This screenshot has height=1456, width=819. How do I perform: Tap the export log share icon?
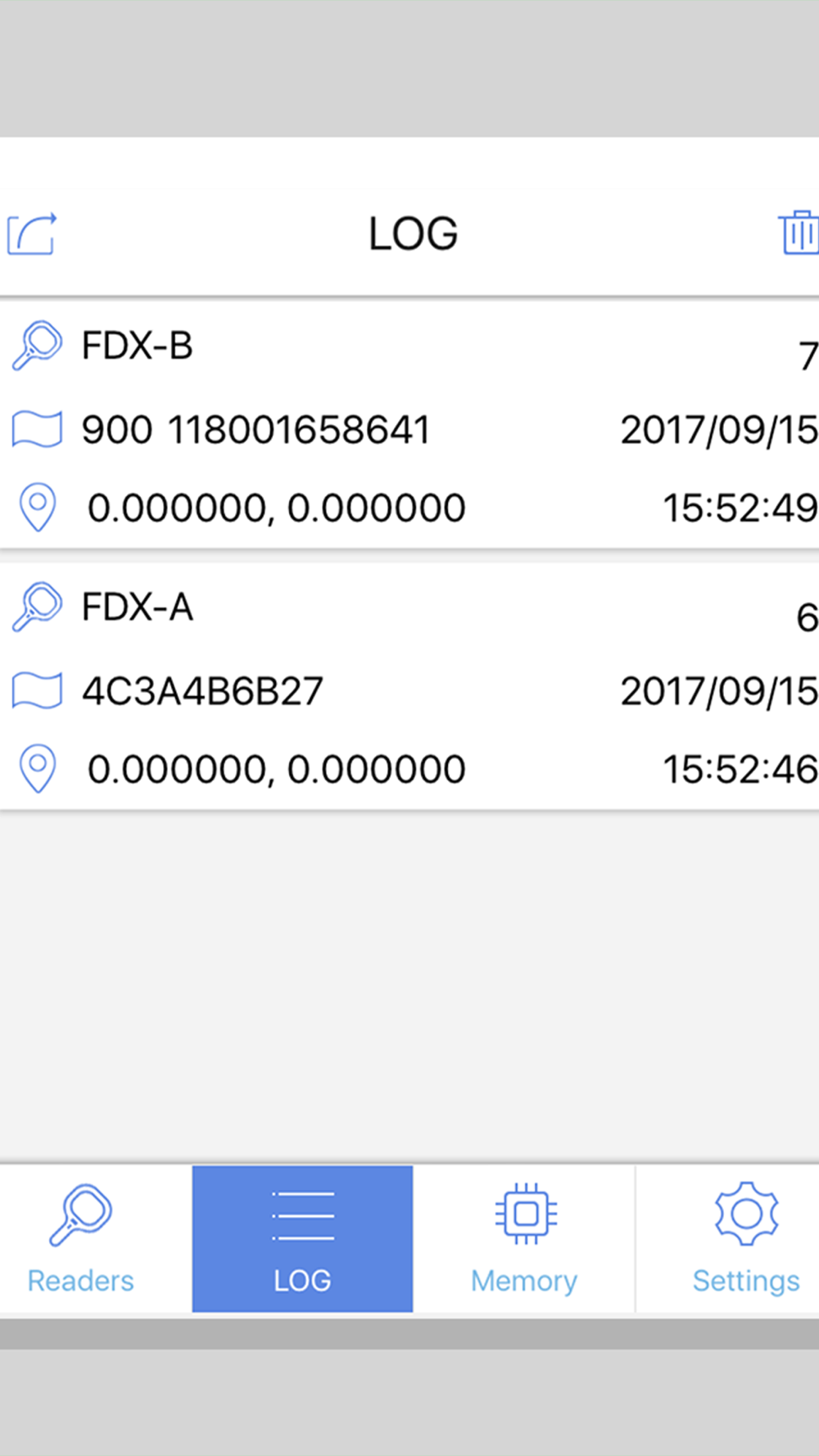[x=33, y=234]
